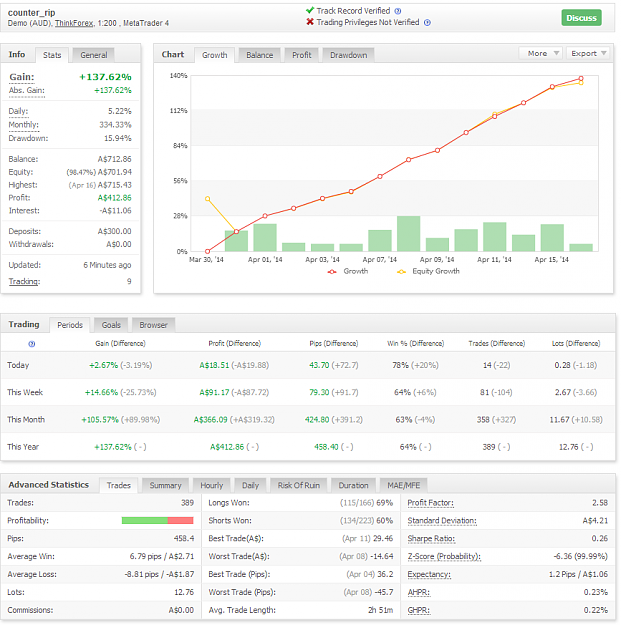Open the Periods tab in Trading

click(x=70, y=325)
